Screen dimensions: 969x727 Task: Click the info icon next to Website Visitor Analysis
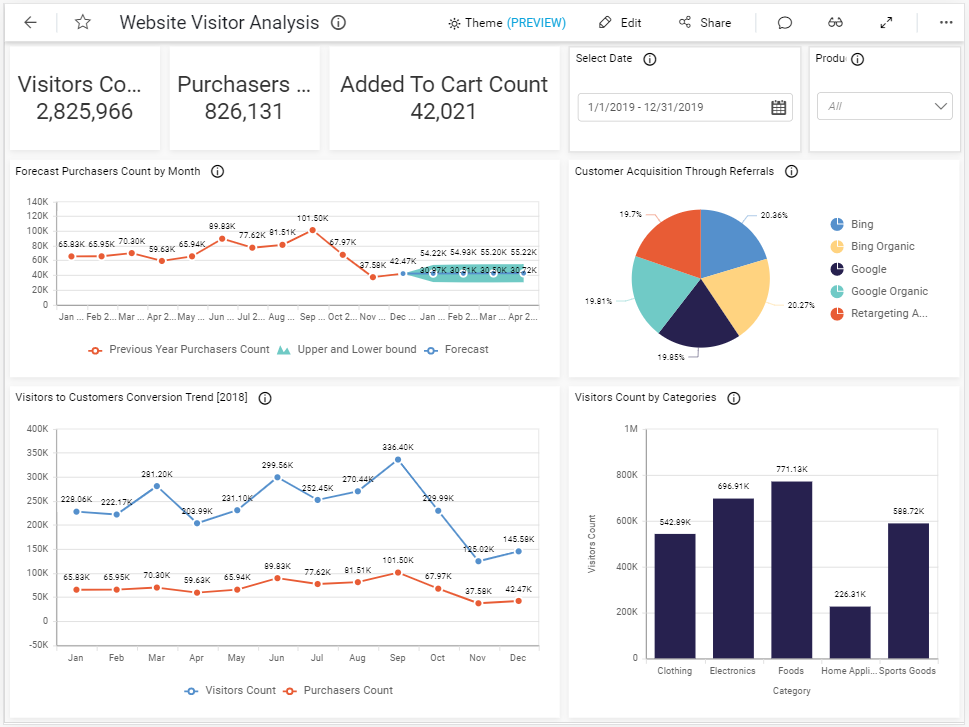[336, 22]
